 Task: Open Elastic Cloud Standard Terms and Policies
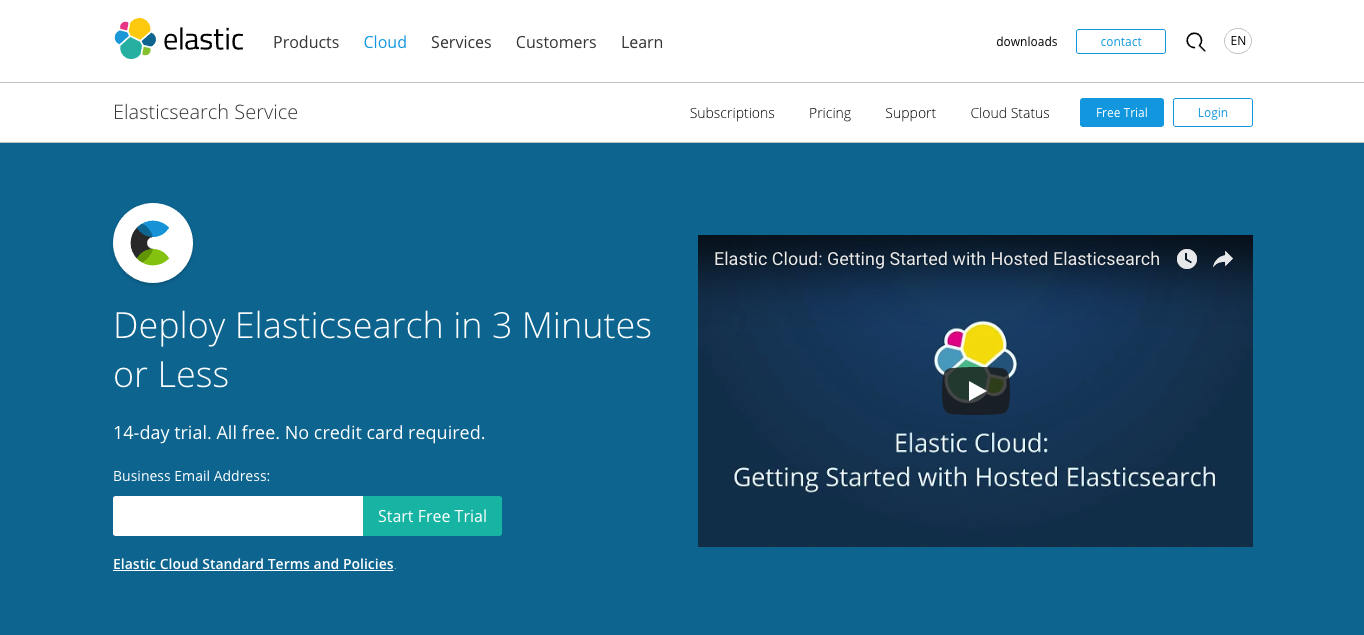point(253,564)
